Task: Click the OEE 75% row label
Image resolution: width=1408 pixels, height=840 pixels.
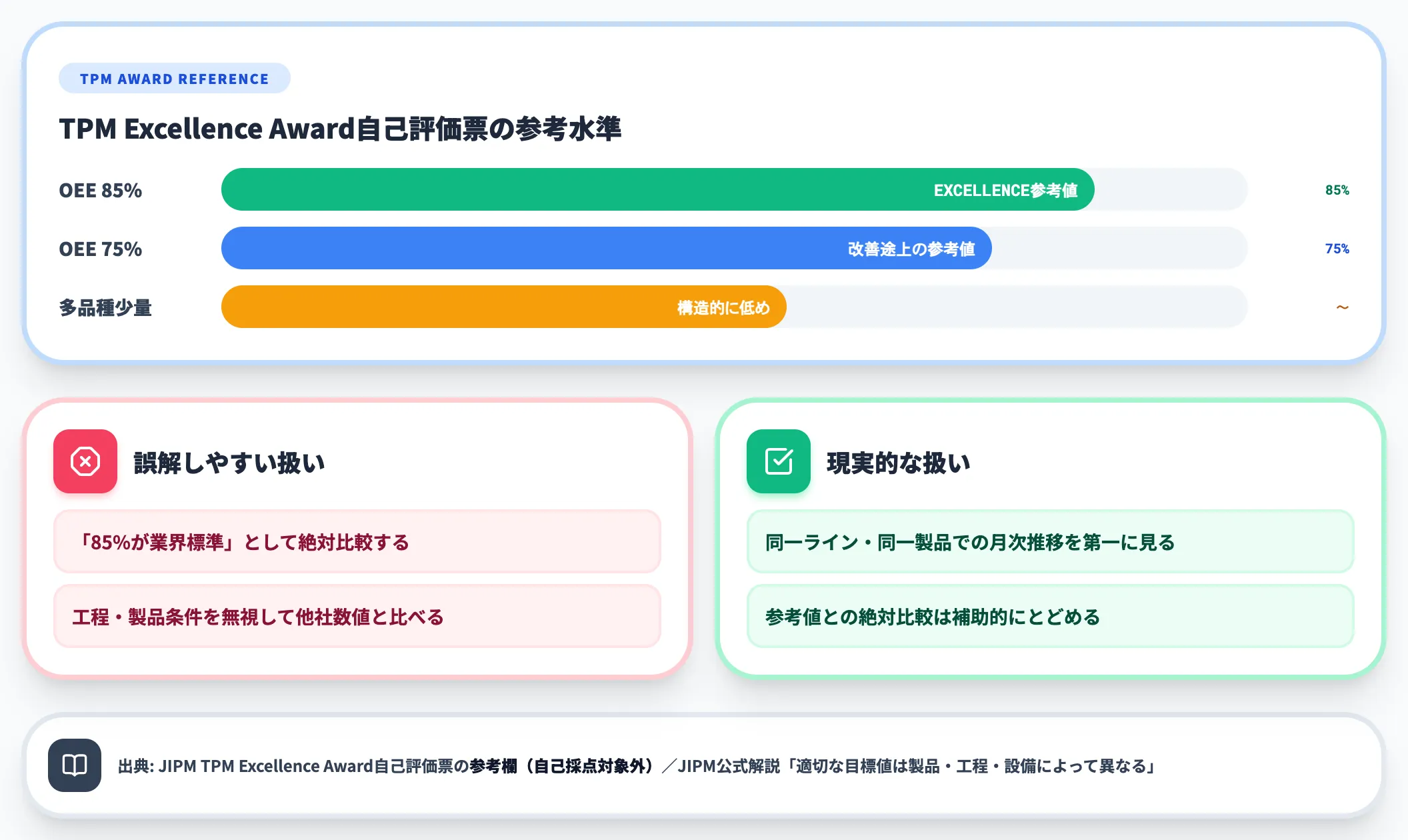Action: 101,249
